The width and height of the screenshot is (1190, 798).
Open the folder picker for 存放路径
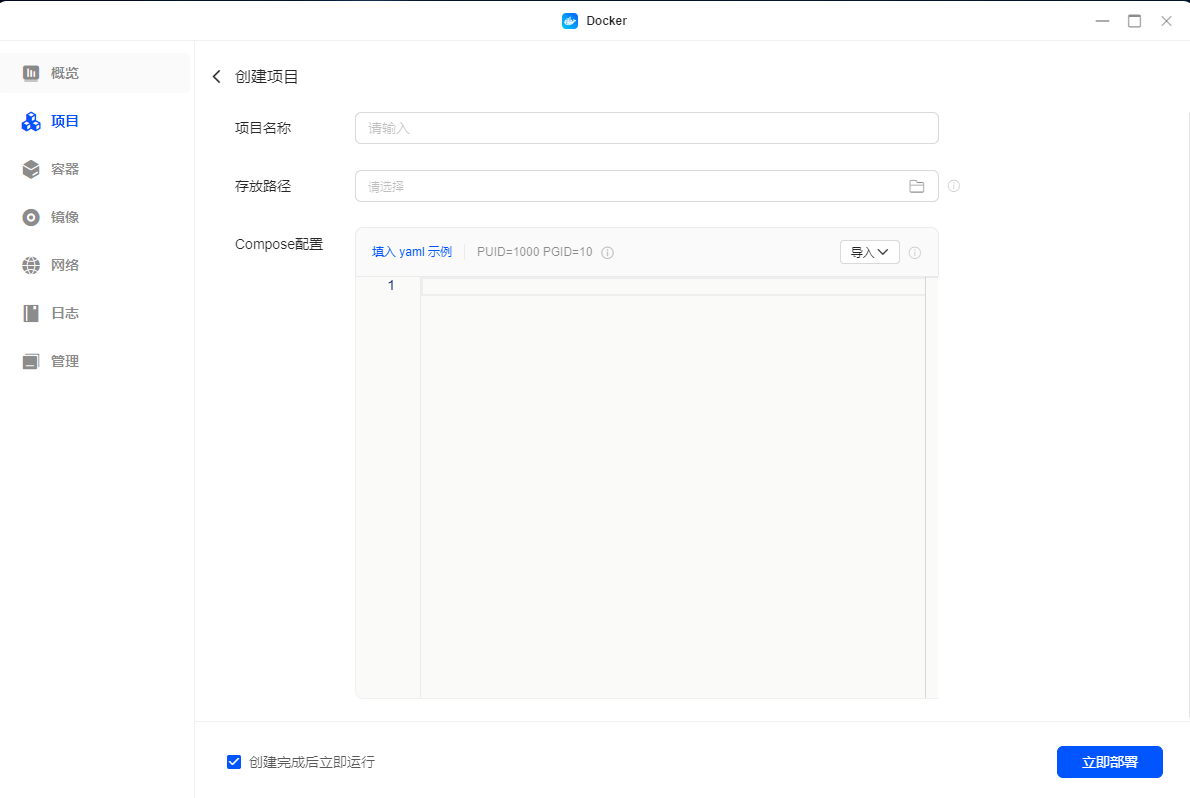917,186
